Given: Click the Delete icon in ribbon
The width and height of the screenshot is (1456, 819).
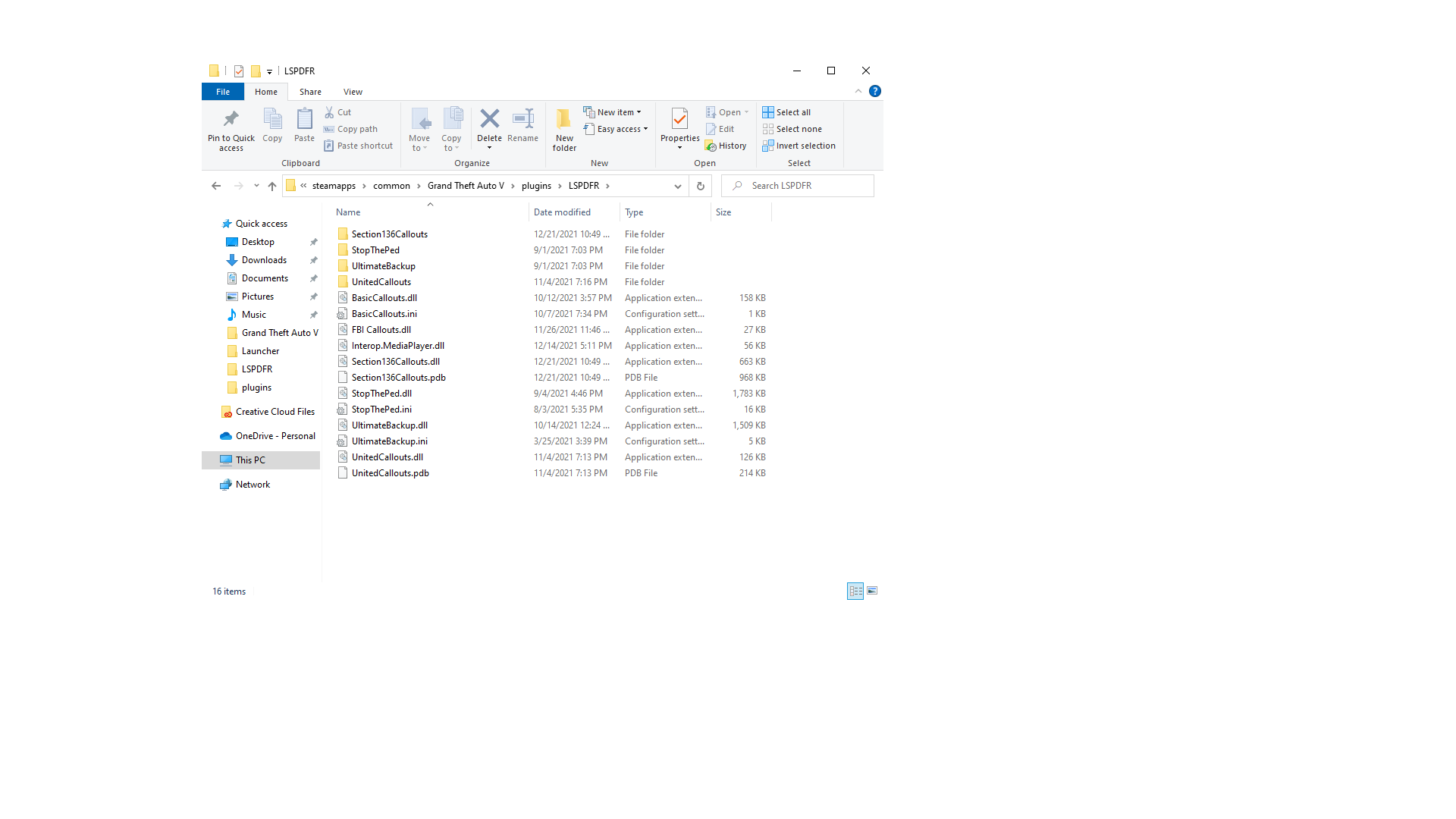Looking at the screenshot, I should pos(489,119).
